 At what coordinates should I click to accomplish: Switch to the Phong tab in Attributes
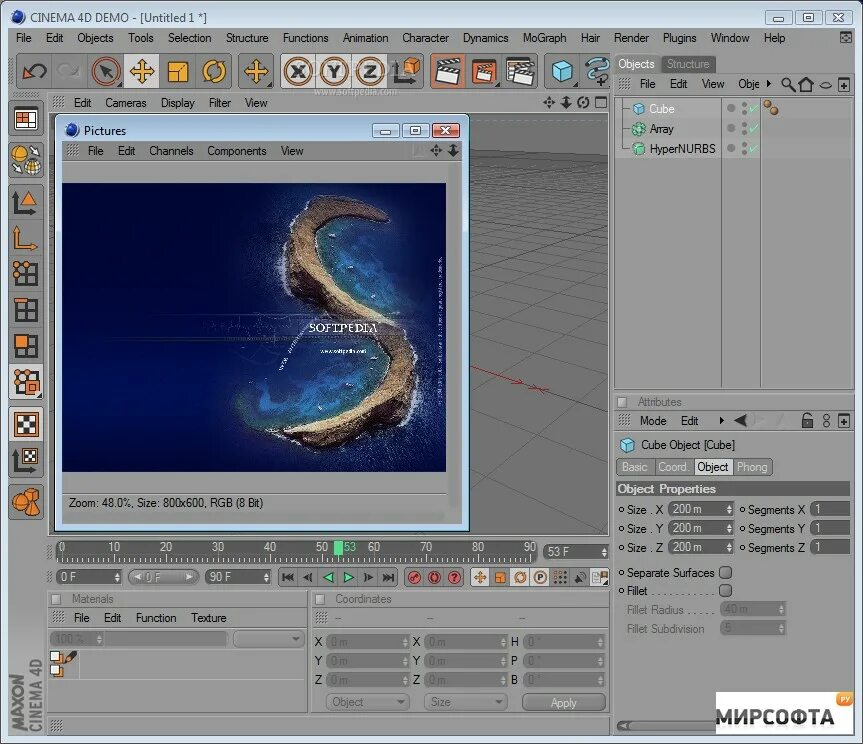(752, 467)
